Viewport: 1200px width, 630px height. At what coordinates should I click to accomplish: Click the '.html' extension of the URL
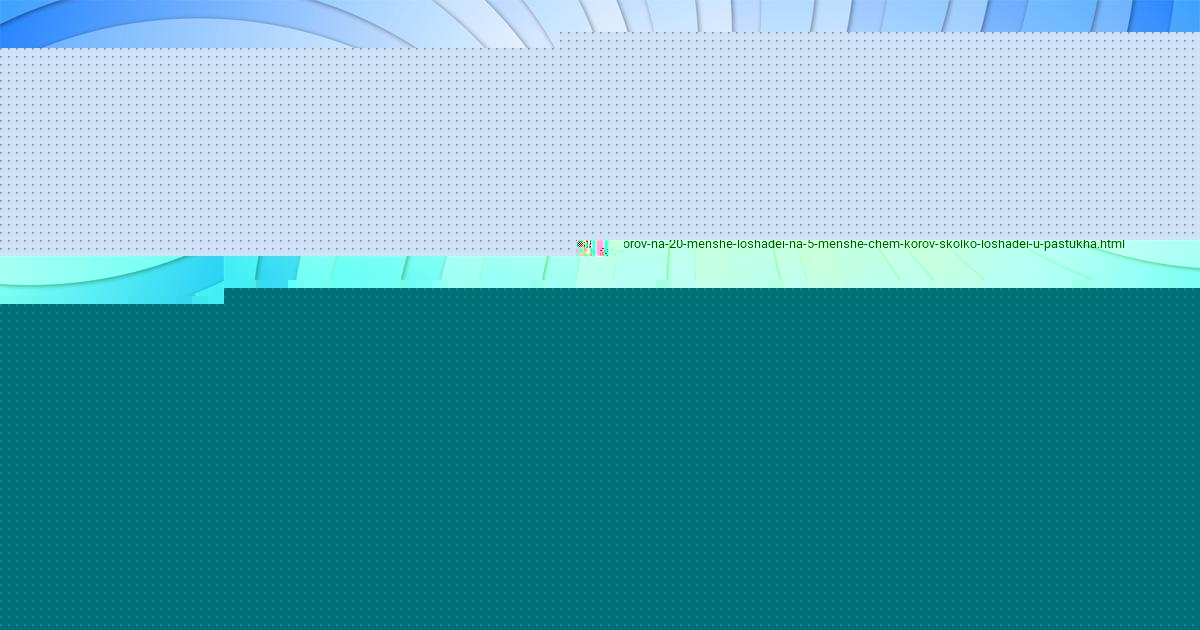click(1110, 244)
